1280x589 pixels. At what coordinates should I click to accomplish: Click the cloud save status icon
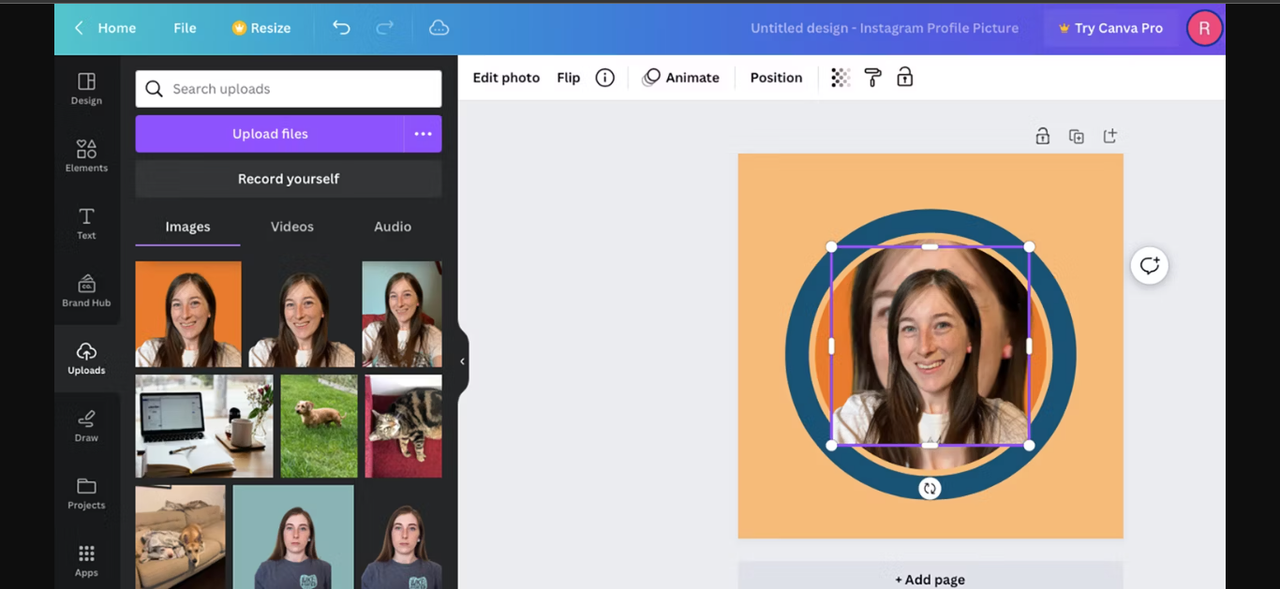click(x=439, y=28)
